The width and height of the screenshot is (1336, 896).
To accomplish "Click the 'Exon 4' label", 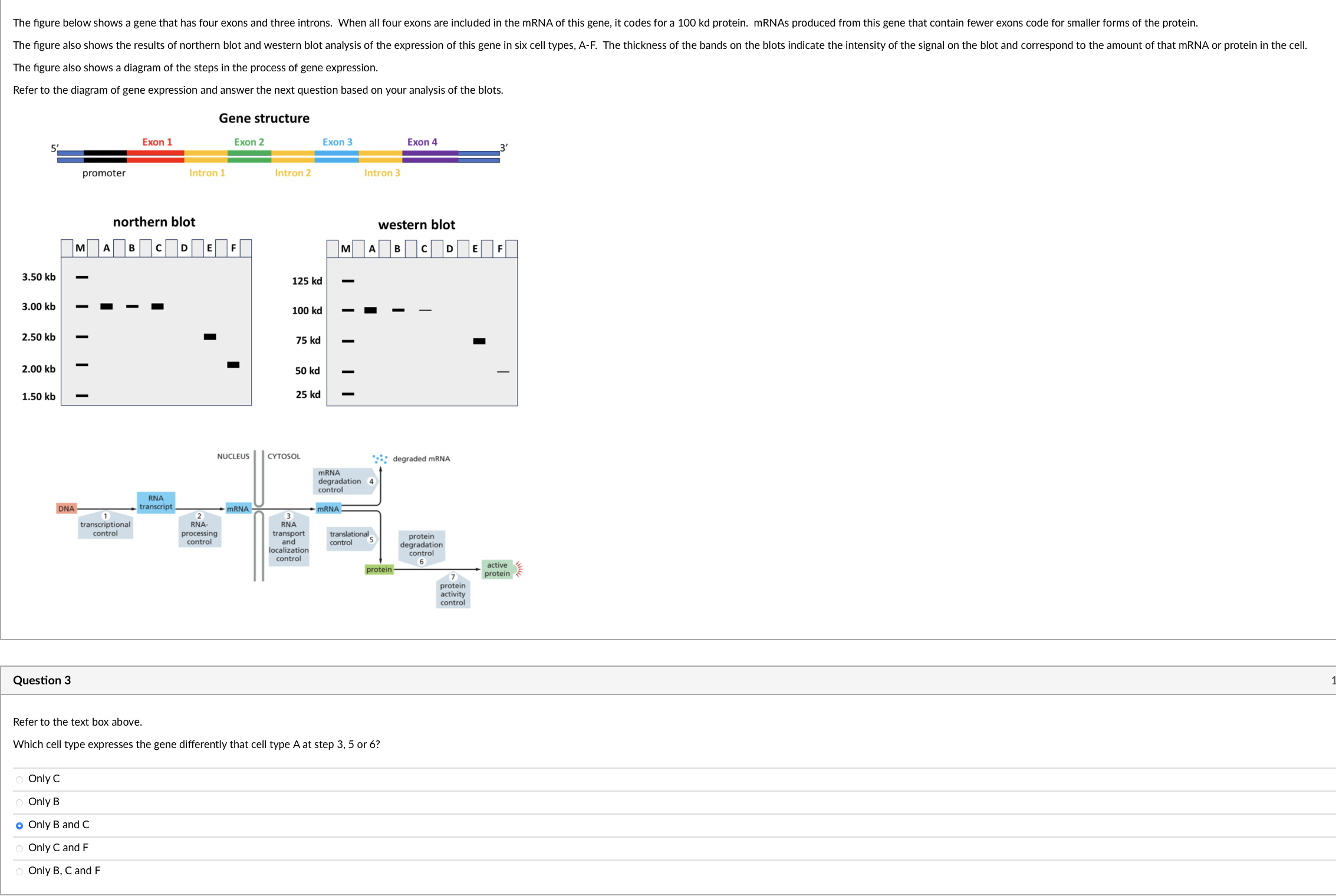I will coord(423,142).
